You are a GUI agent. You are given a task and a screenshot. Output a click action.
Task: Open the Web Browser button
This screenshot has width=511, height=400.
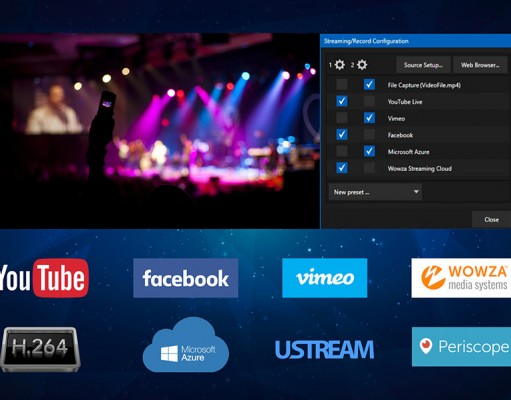(x=480, y=65)
